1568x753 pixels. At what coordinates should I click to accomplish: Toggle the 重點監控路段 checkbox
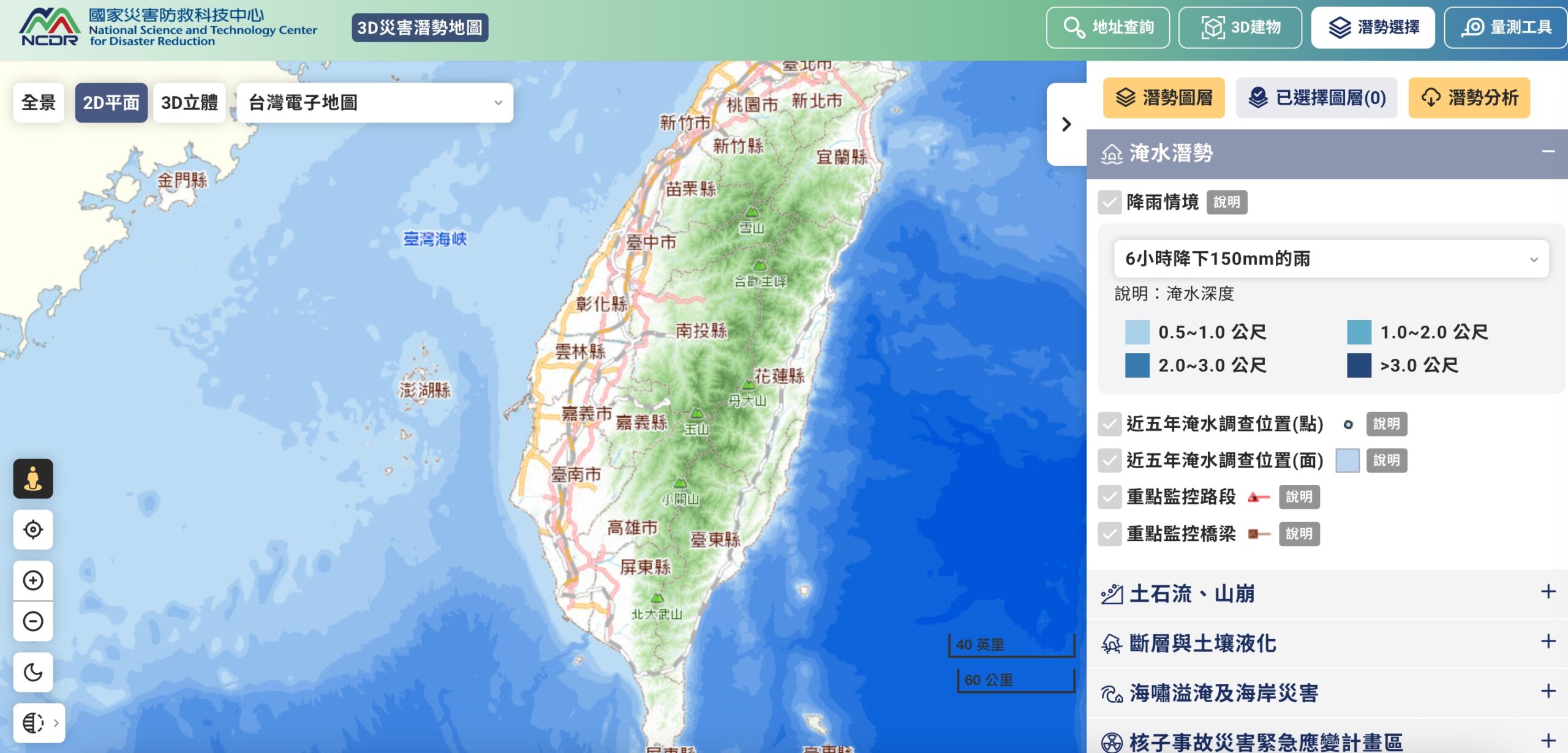click(1110, 496)
